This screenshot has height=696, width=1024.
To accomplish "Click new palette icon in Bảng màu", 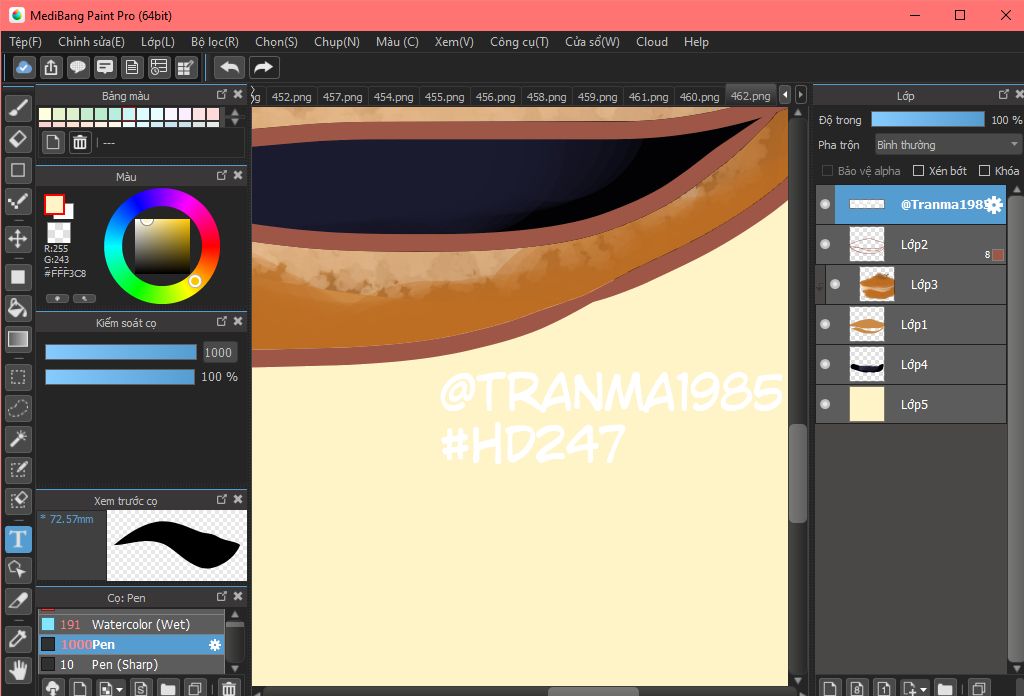I will click(x=53, y=142).
